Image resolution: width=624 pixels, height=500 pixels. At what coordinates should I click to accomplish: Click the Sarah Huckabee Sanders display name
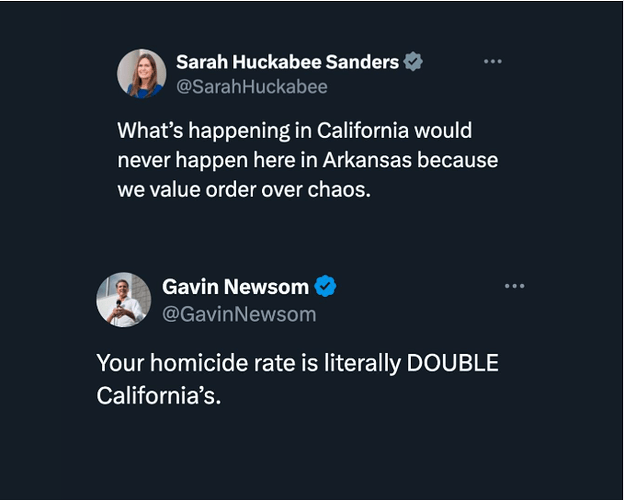[x=287, y=62]
